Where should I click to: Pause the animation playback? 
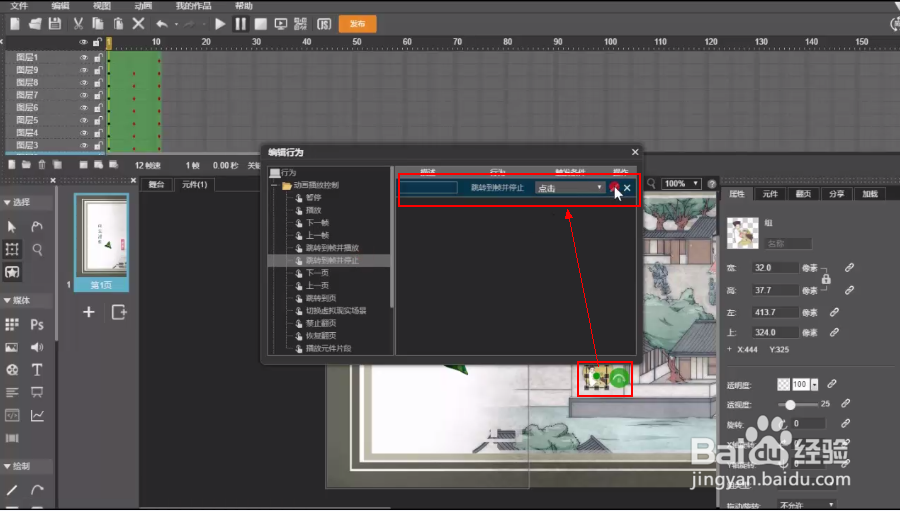click(x=240, y=24)
